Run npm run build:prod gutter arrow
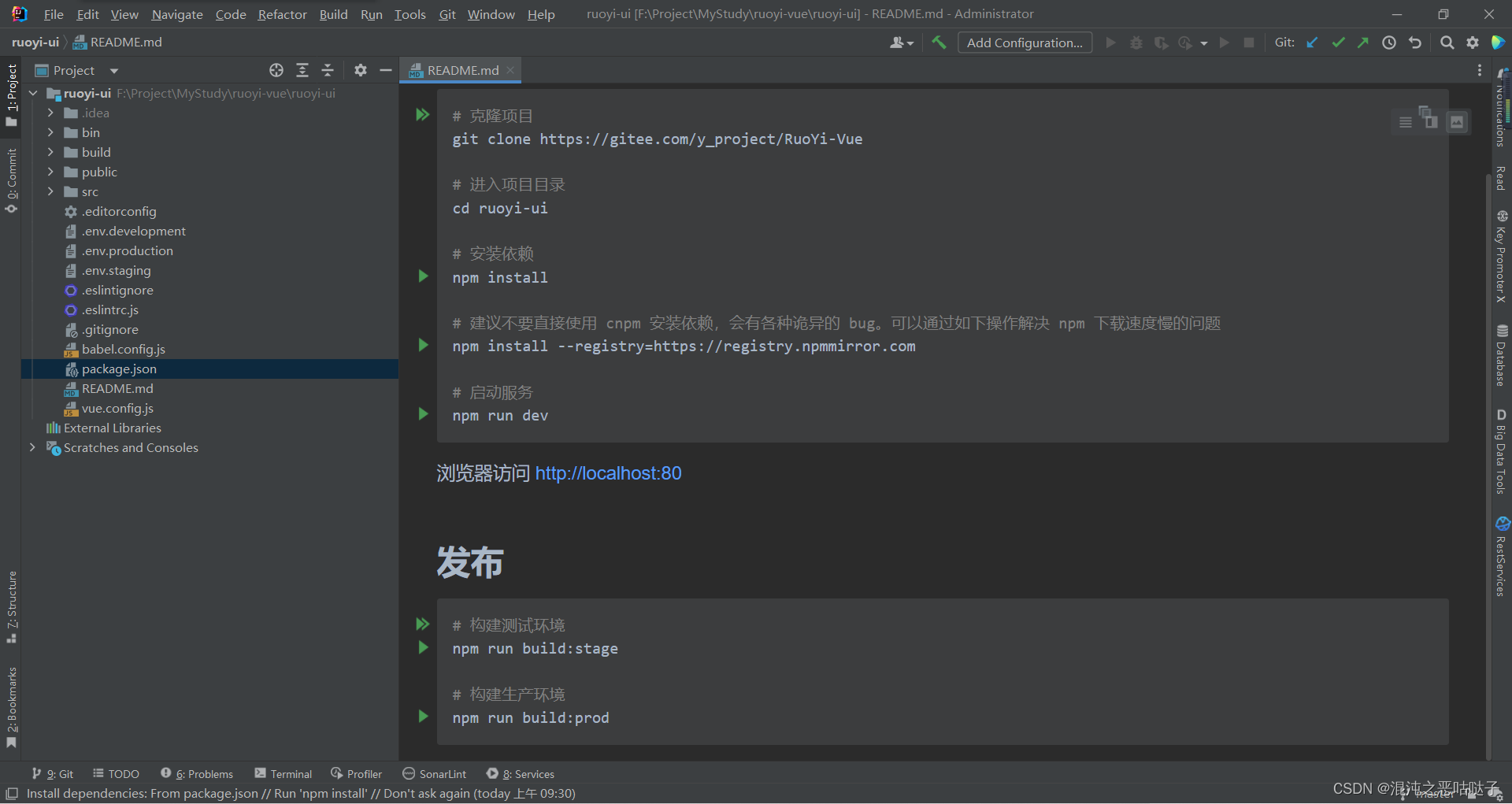The height and width of the screenshot is (804, 1512). tap(423, 717)
